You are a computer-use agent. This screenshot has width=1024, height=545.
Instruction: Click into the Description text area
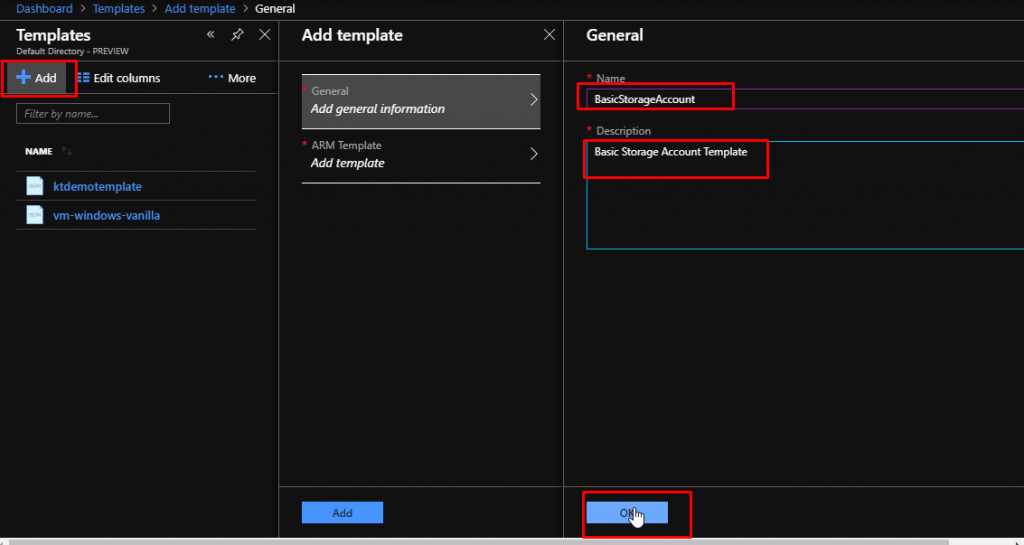pyautogui.click(x=805, y=195)
